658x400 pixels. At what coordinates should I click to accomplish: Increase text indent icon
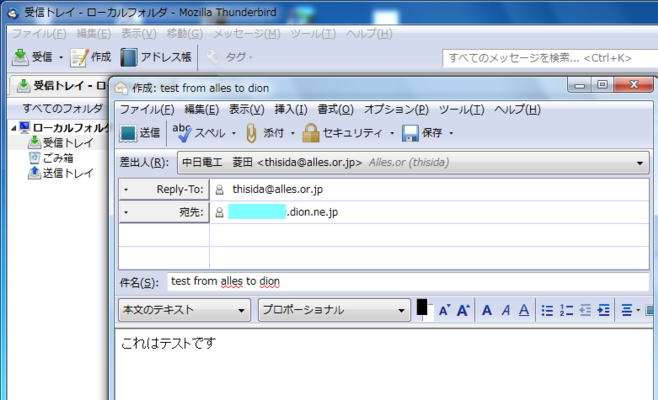click(x=603, y=311)
